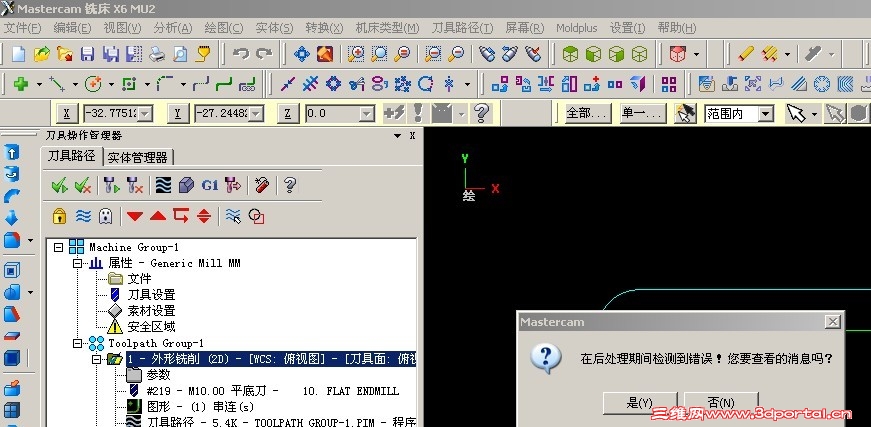Screen dimensions: 871x427
Task: Select the 刀具设置 tree item
Action: pos(152,295)
